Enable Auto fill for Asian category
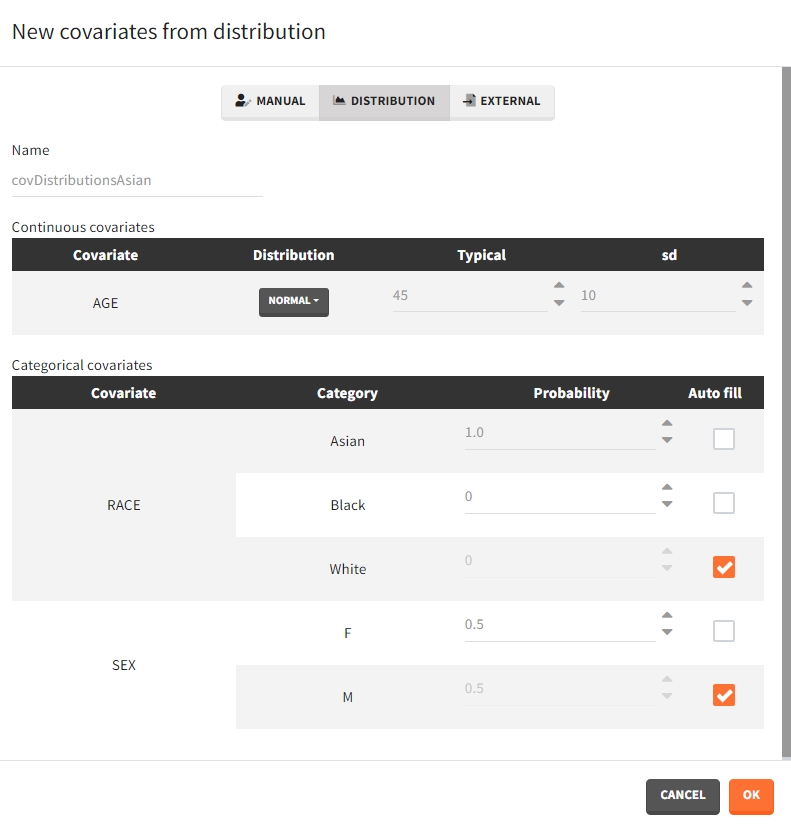 [724, 439]
